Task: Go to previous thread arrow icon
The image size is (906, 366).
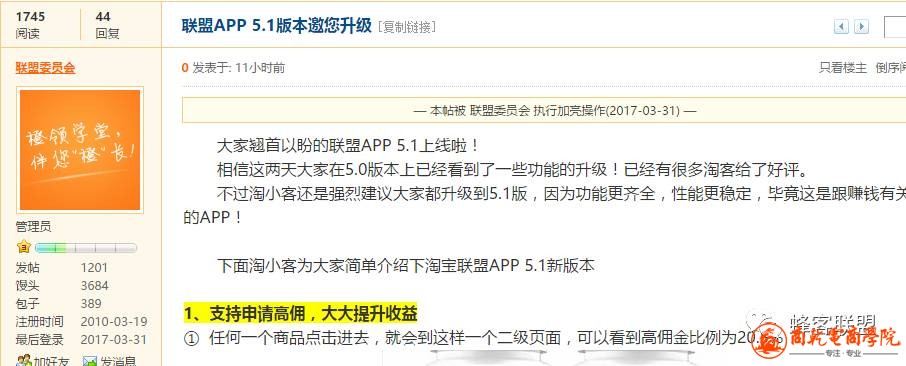Action: 841,27
